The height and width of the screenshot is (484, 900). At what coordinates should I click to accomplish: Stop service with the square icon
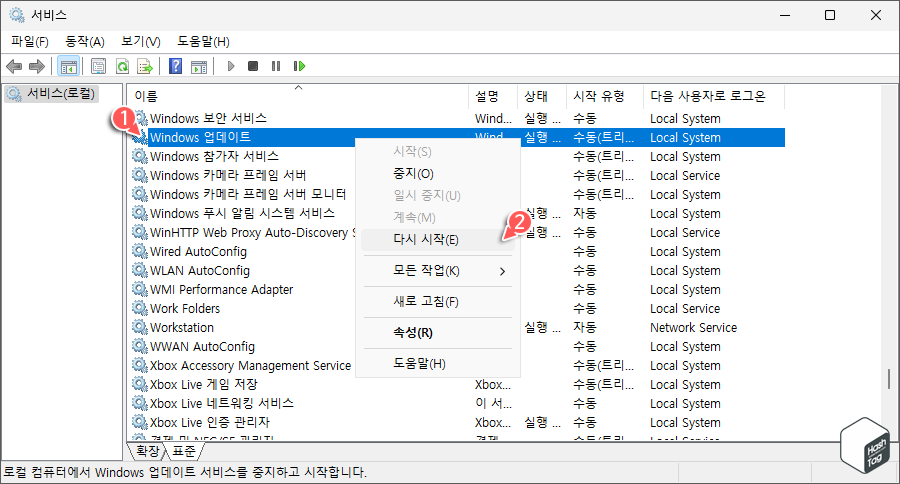(253, 67)
